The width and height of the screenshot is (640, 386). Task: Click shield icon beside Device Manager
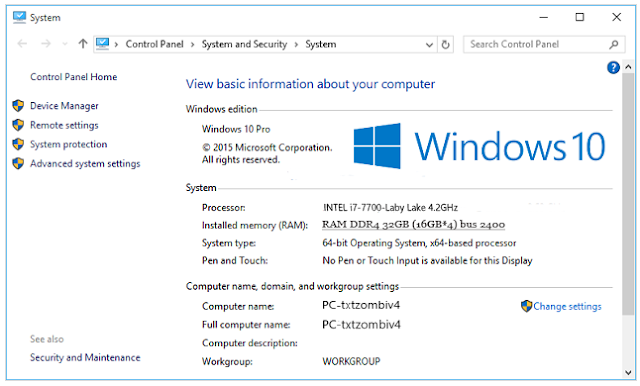click(x=18, y=106)
